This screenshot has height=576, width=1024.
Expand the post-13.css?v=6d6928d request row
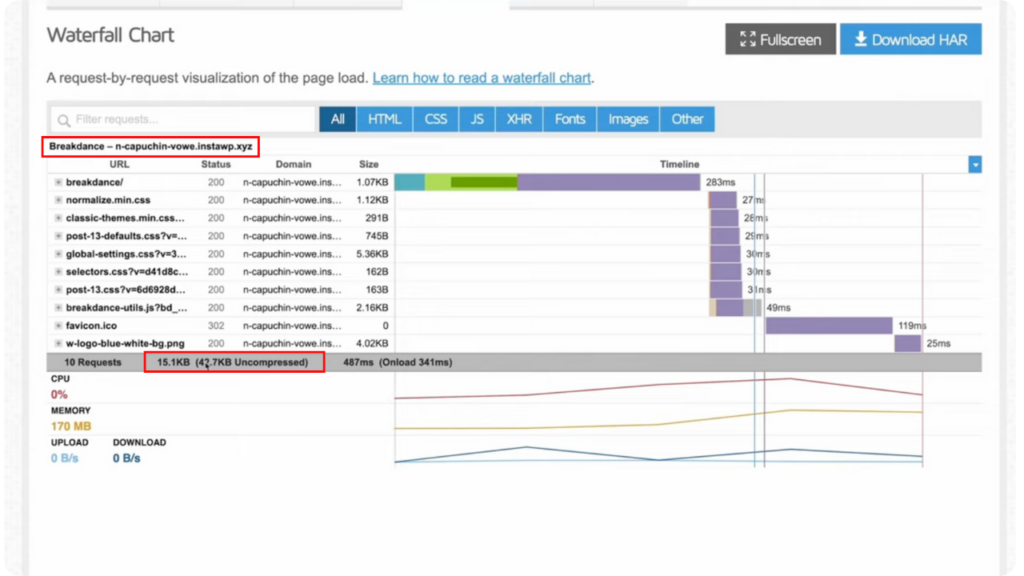click(58, 289)
